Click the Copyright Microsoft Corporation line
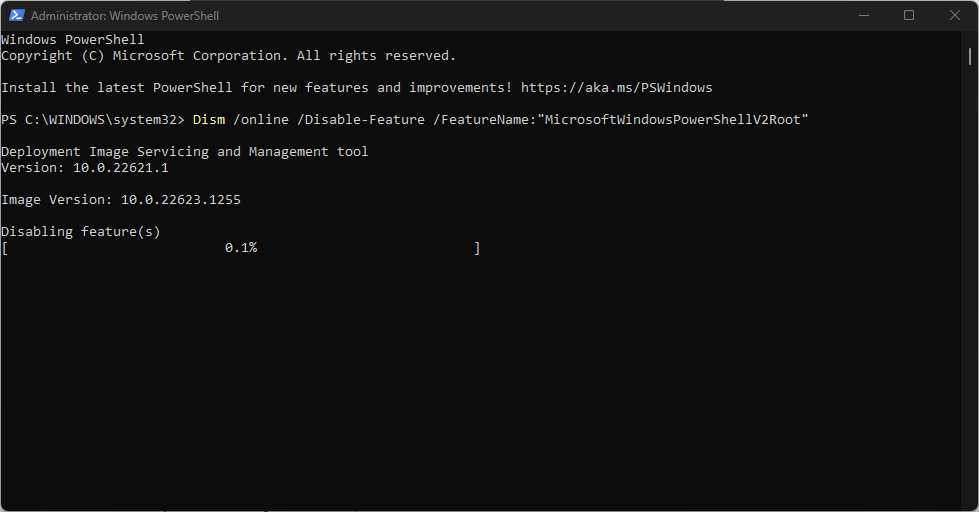 point(229,56)
